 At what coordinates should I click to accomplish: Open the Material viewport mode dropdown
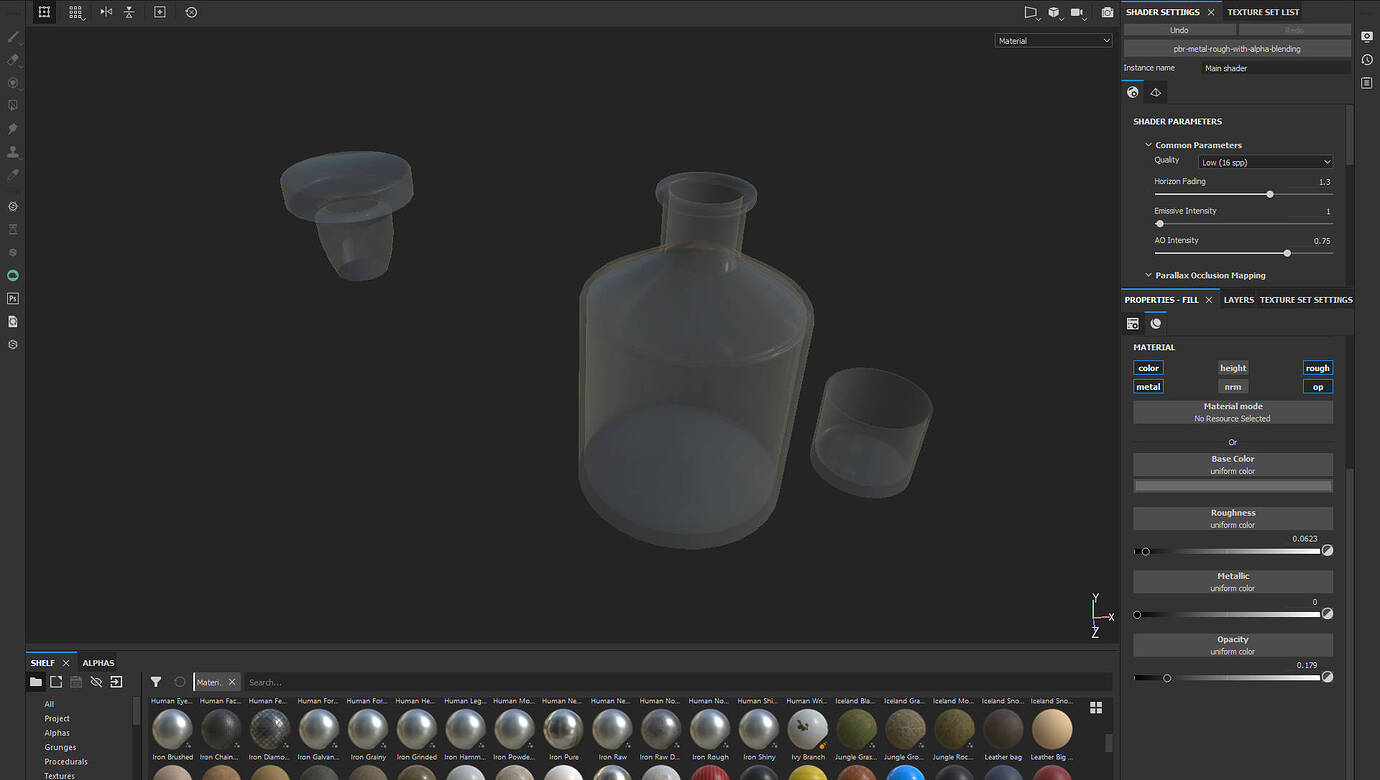point(1054,41)
